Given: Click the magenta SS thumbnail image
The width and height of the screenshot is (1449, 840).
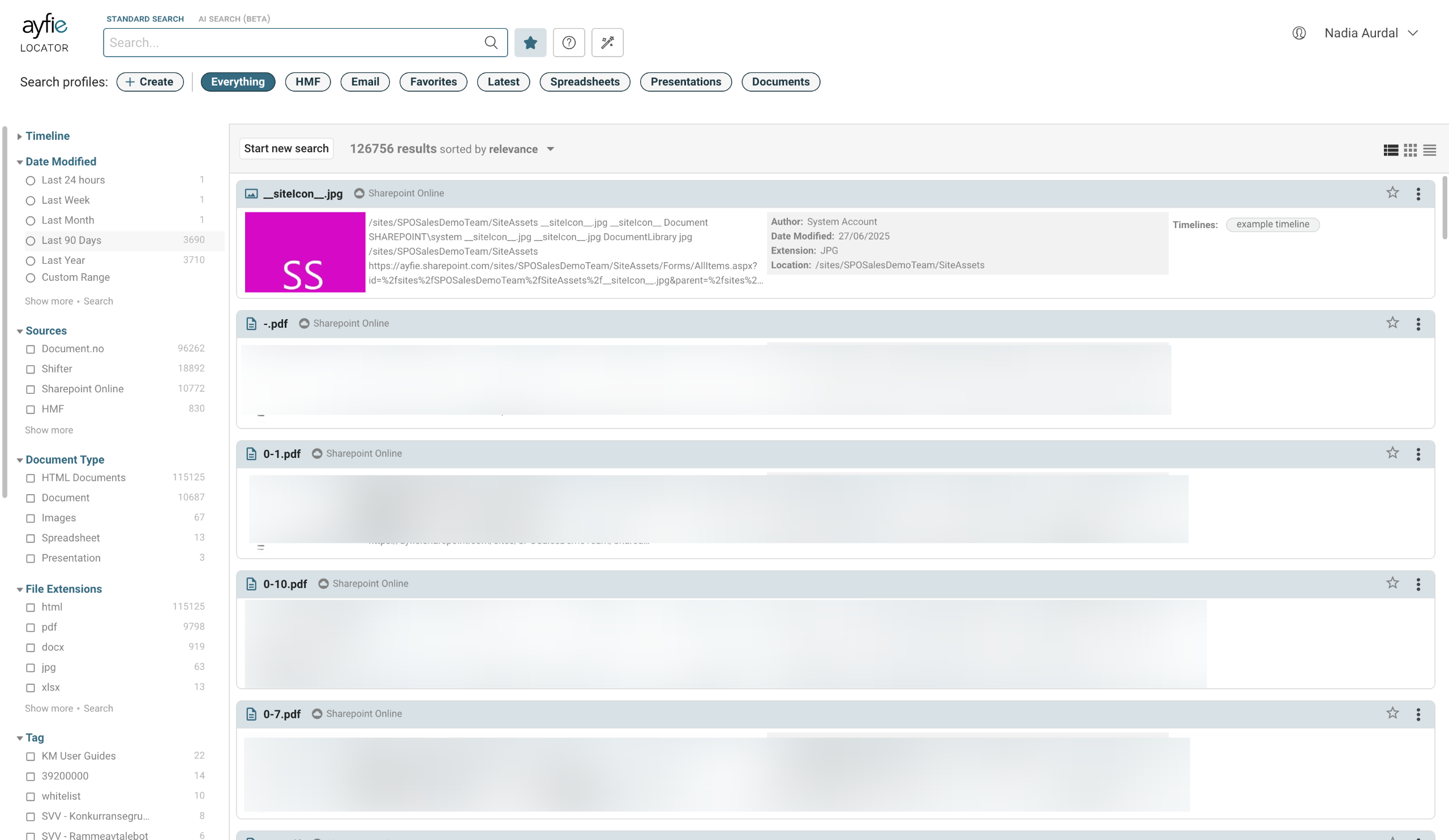Looking at the screenshot, I should [305, 252].
